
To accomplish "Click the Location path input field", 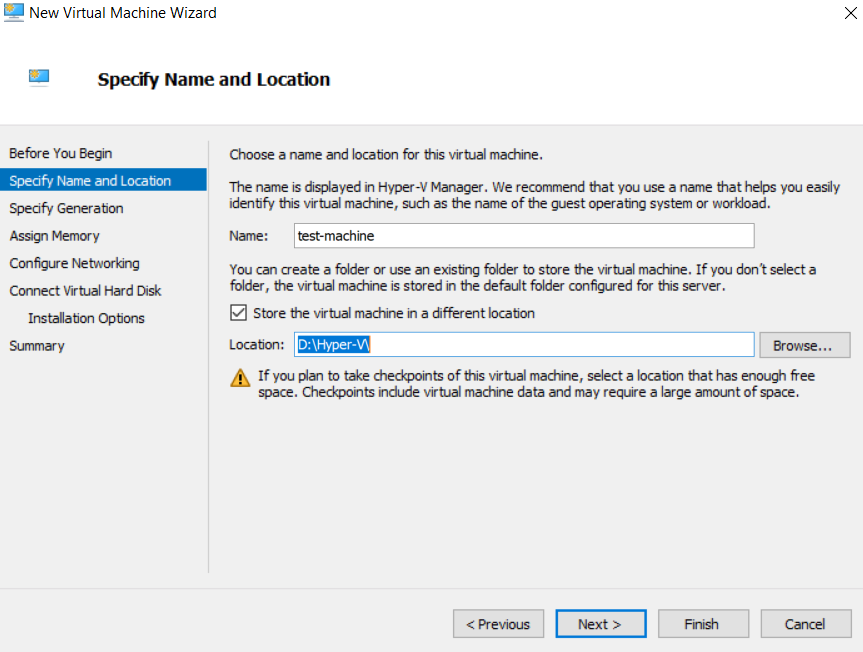I will pyautogui.click(x=523, y=345).
